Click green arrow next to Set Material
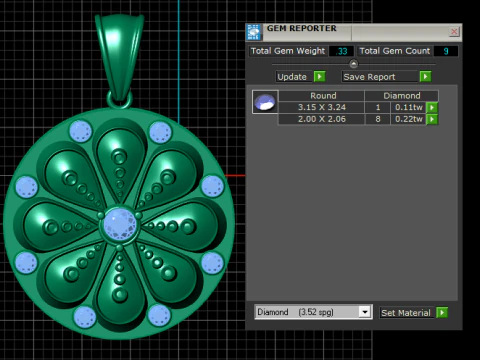Viewport: 480px width, 360px height. [x=442, y=313]
